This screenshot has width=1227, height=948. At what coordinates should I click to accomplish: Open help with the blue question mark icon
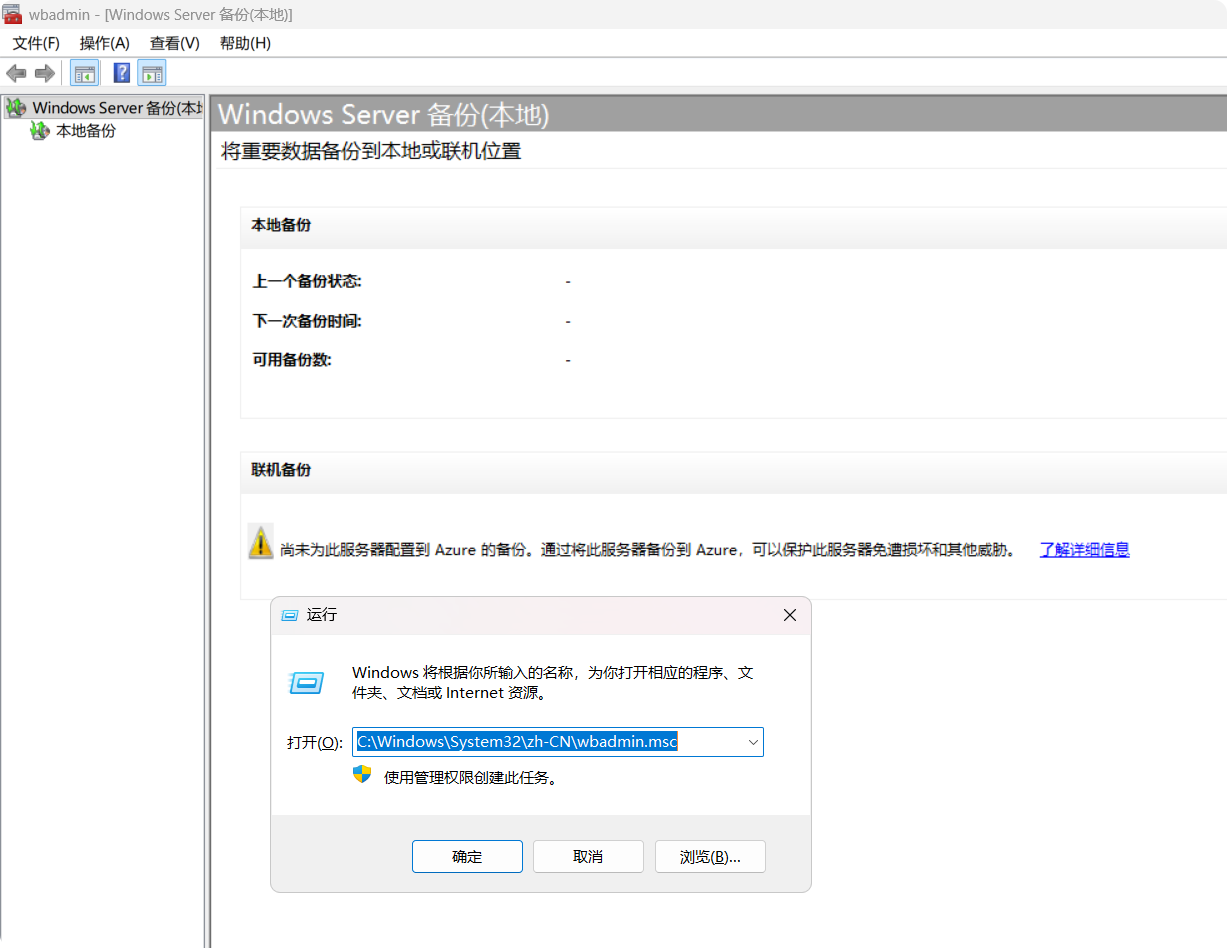(x=122, y=73)
